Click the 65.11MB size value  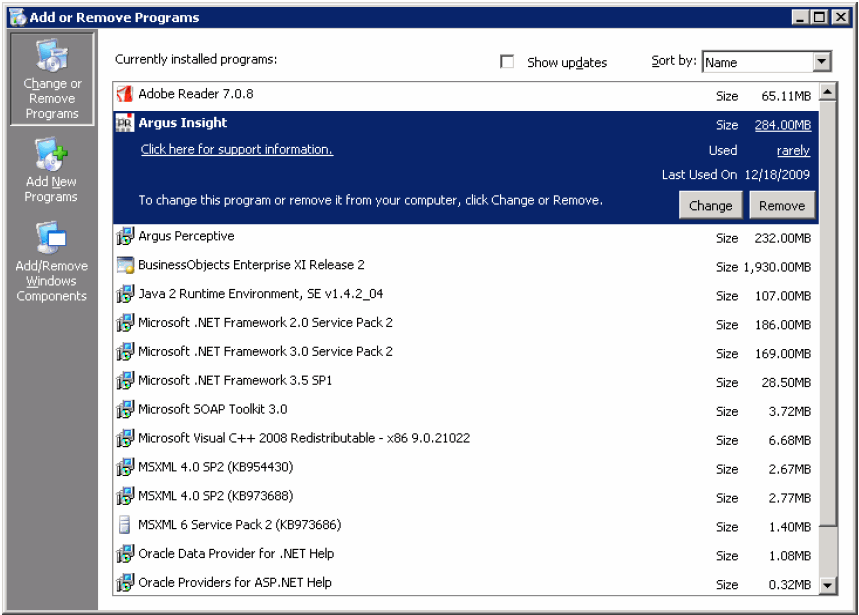pyautogui.click(x=786, y=96)
